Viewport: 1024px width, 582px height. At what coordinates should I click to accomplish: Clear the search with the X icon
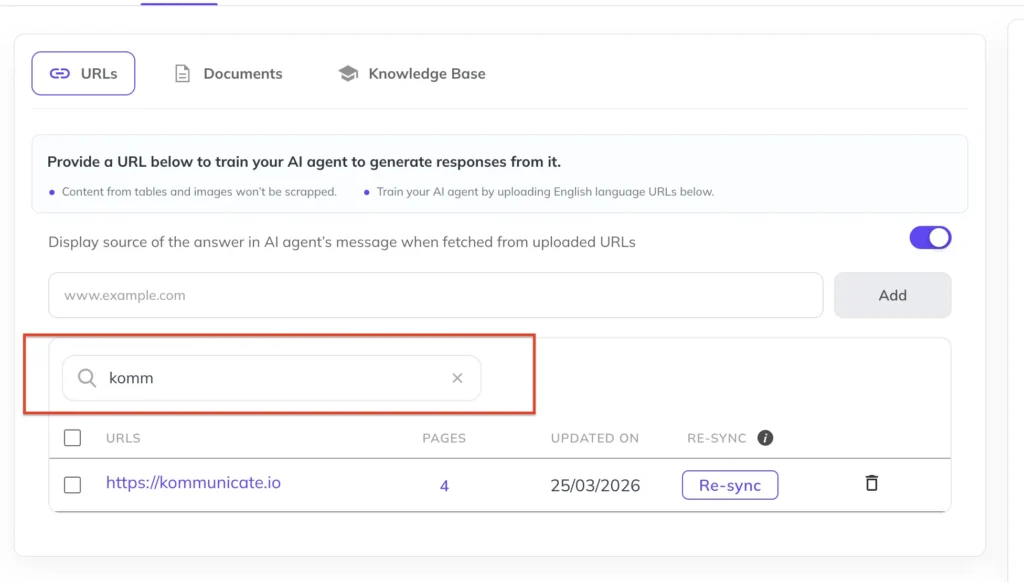tap(457, 378)
